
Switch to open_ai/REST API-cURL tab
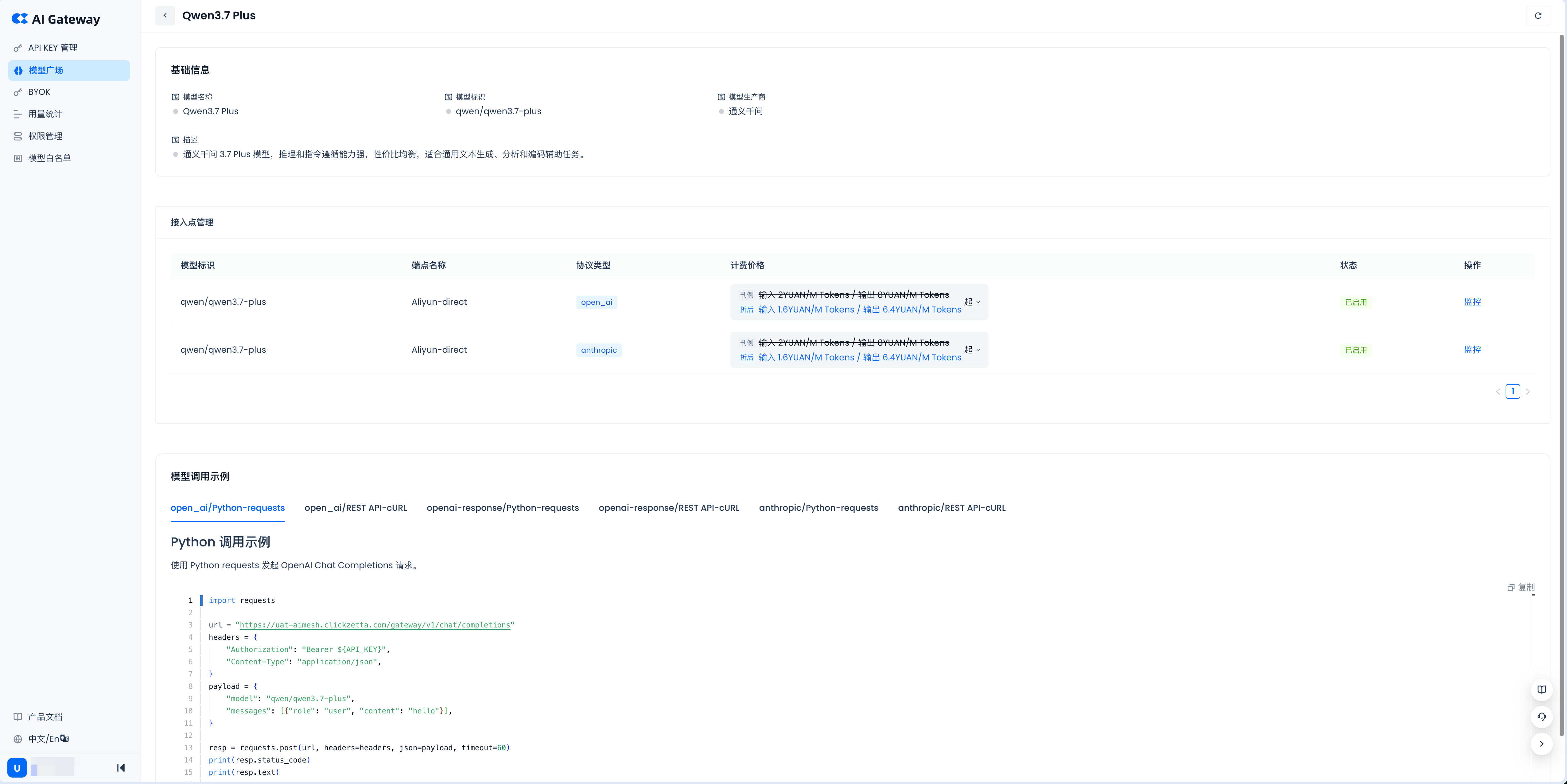coord(356,508)
